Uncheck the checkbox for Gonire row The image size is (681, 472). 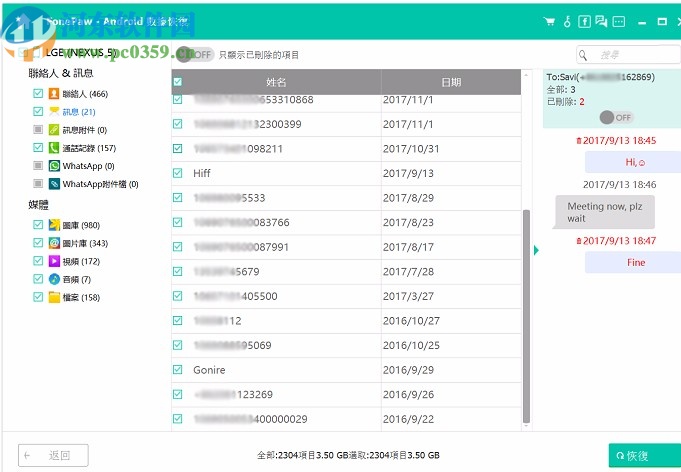click(178, 370)
